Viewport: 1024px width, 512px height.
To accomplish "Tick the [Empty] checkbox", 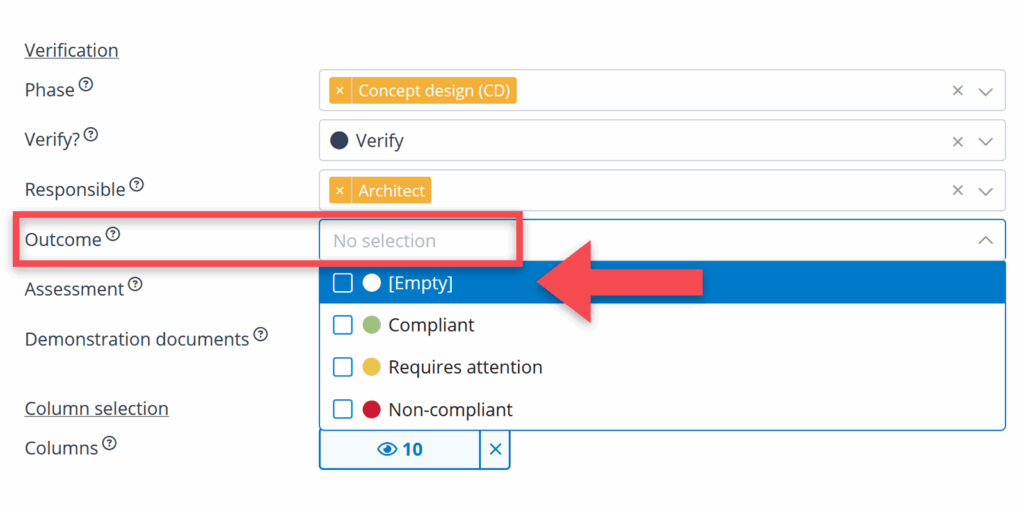I will pos(343,283).
